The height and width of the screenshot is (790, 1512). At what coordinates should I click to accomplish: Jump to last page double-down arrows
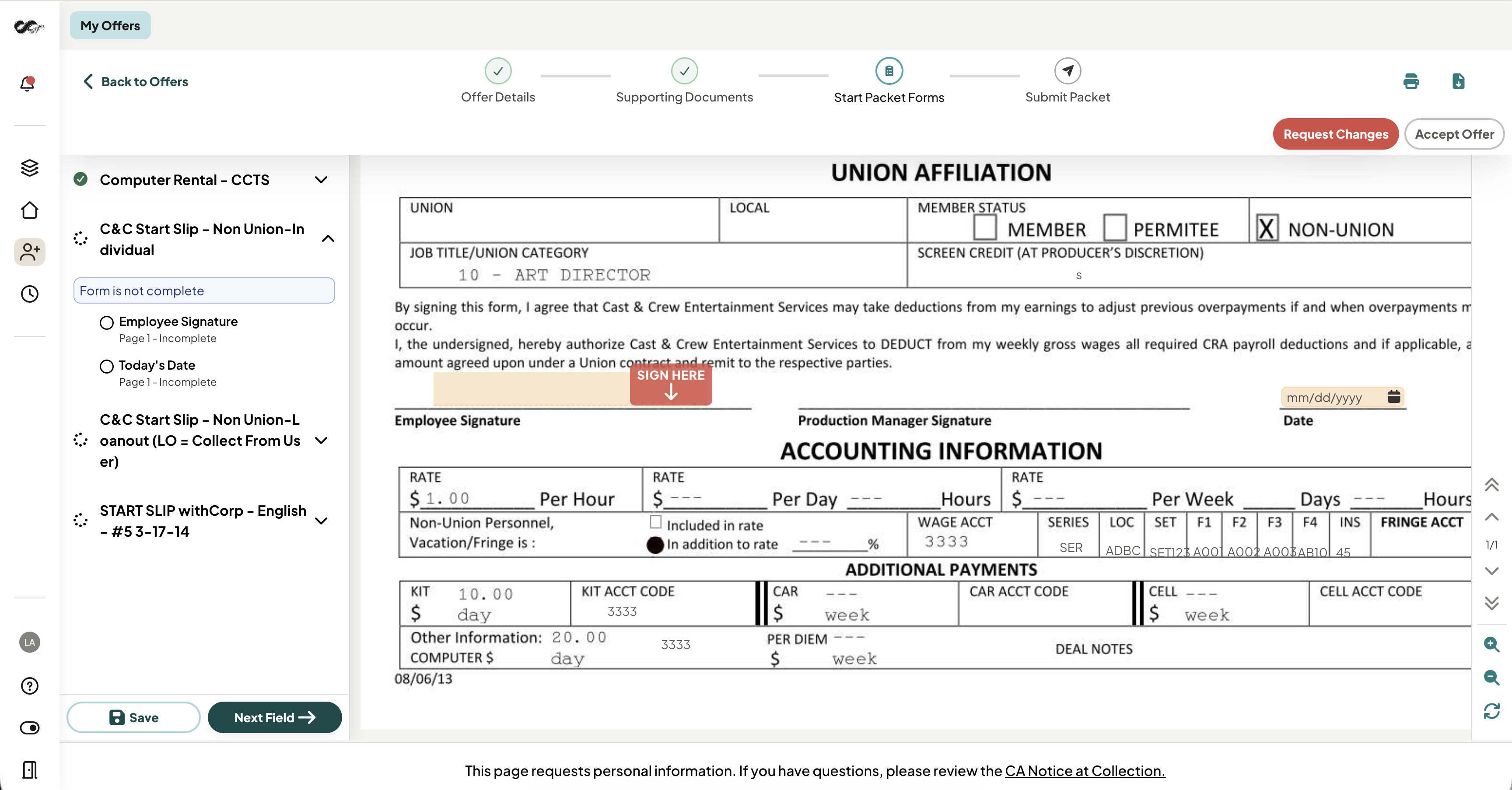pos(1491,603)
